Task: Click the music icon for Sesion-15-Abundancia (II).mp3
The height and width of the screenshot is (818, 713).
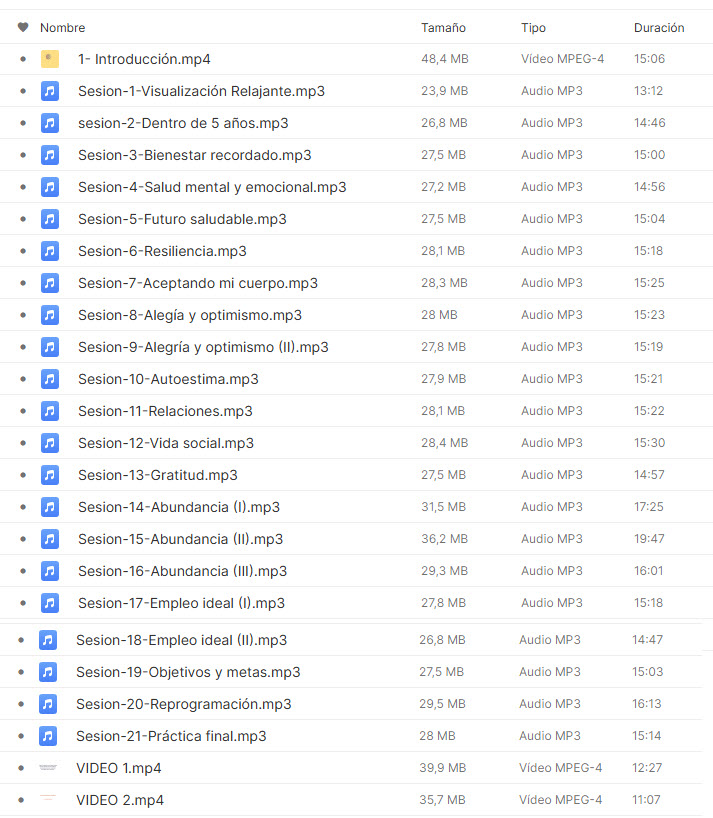Action: pos(50,539)
